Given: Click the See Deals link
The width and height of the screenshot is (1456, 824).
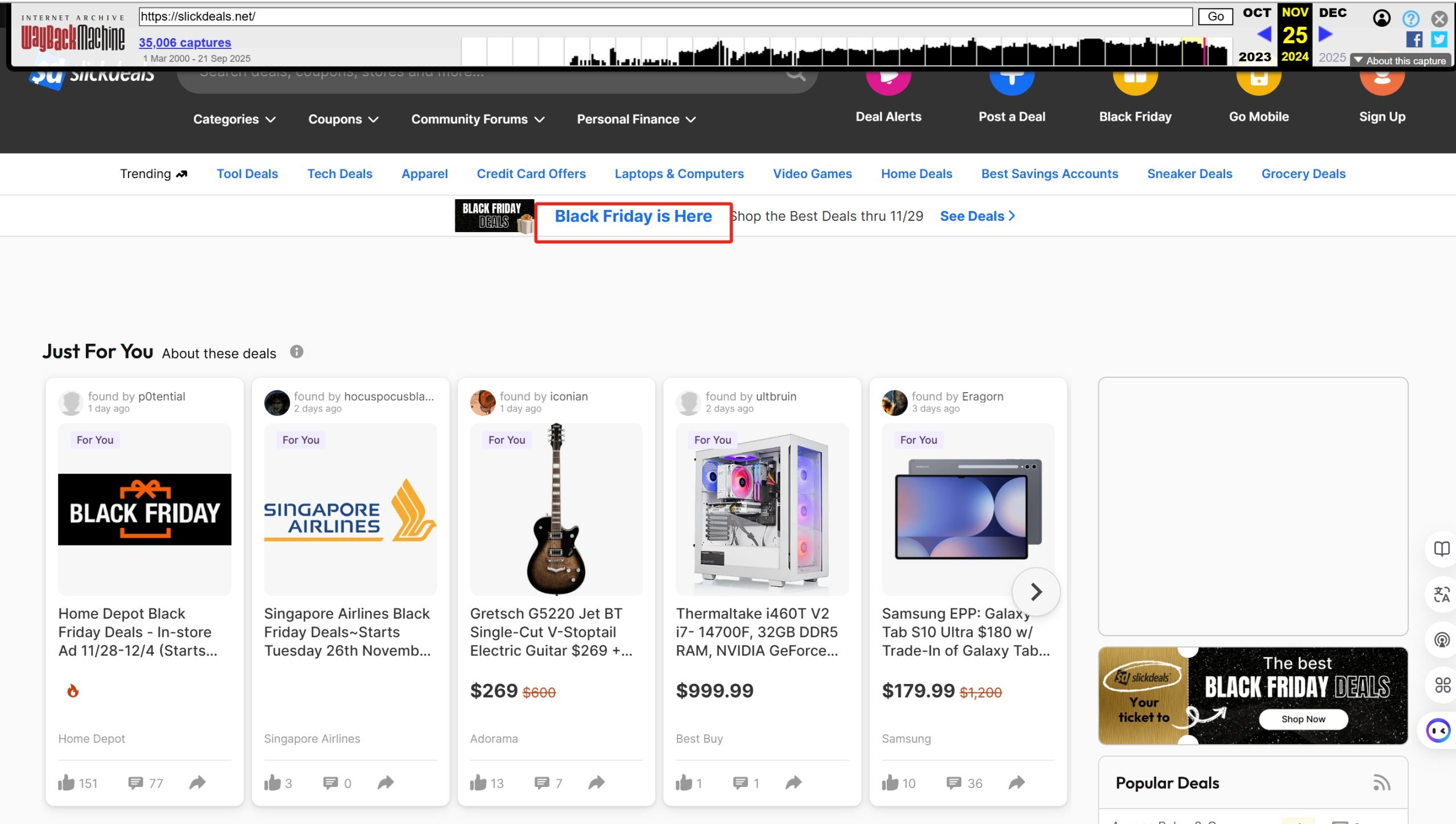Looking at the screenshot, I should [978, 216].
